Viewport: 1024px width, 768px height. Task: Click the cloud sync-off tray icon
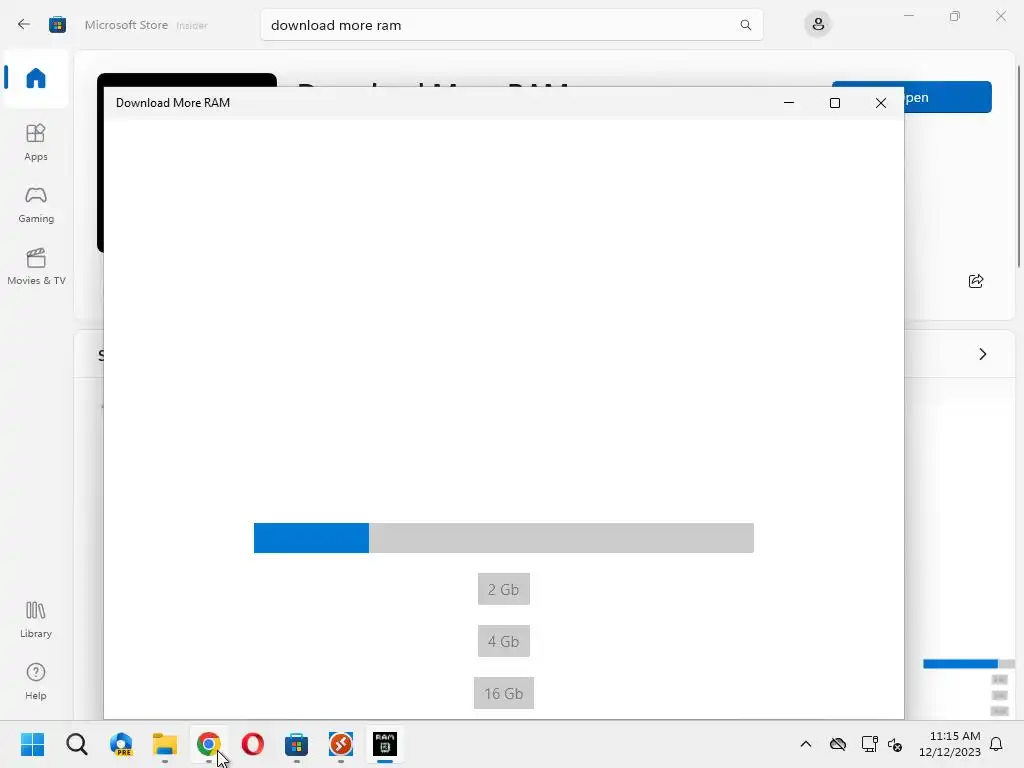coord(838,744)
